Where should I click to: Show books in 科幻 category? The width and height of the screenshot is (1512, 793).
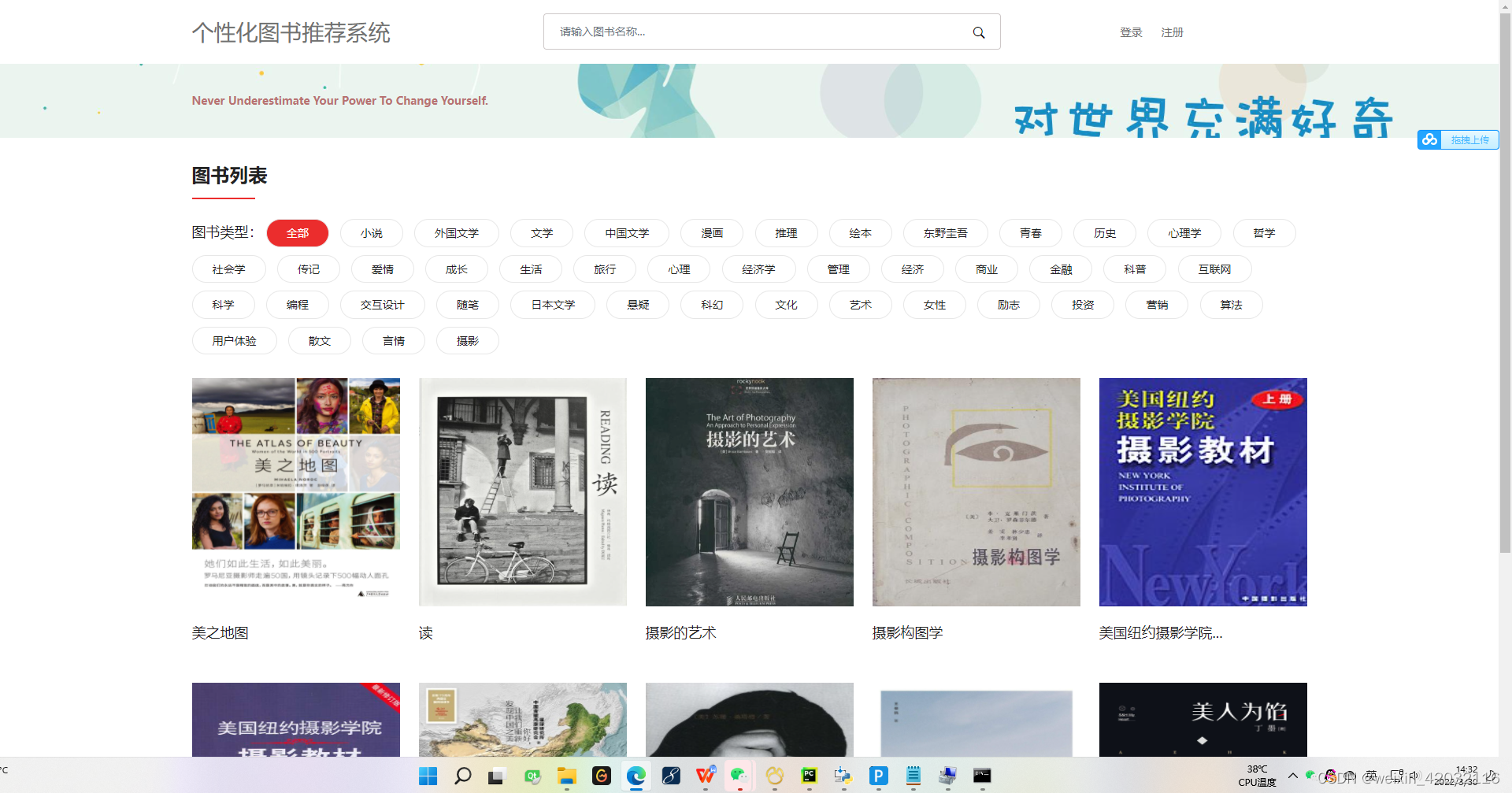tap(712, 305)
